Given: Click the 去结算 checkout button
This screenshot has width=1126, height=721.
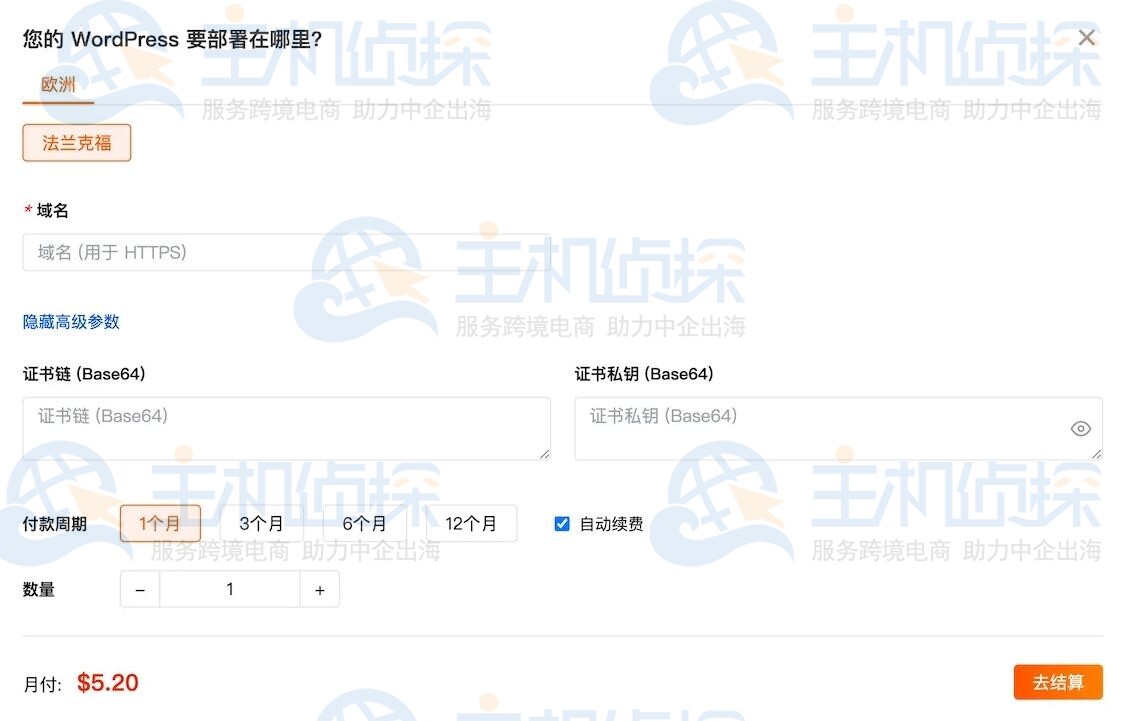Looking at the screenshot, I should point(1058,682).
